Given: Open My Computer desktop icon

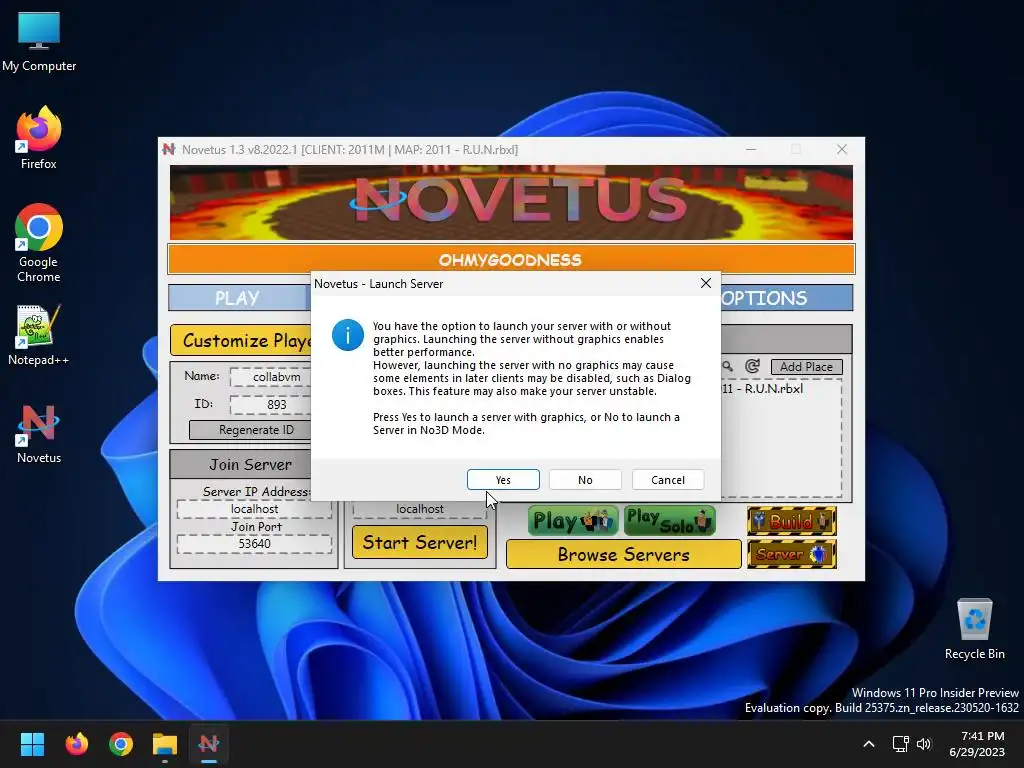Looking at the screenshot, I should [x=39, y=41].
